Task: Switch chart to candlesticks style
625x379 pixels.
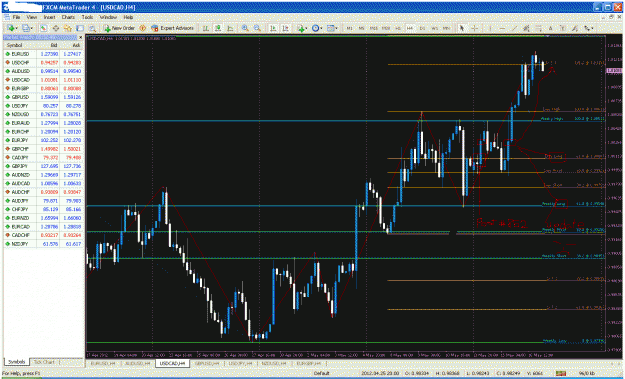Action: coord(218,28)
